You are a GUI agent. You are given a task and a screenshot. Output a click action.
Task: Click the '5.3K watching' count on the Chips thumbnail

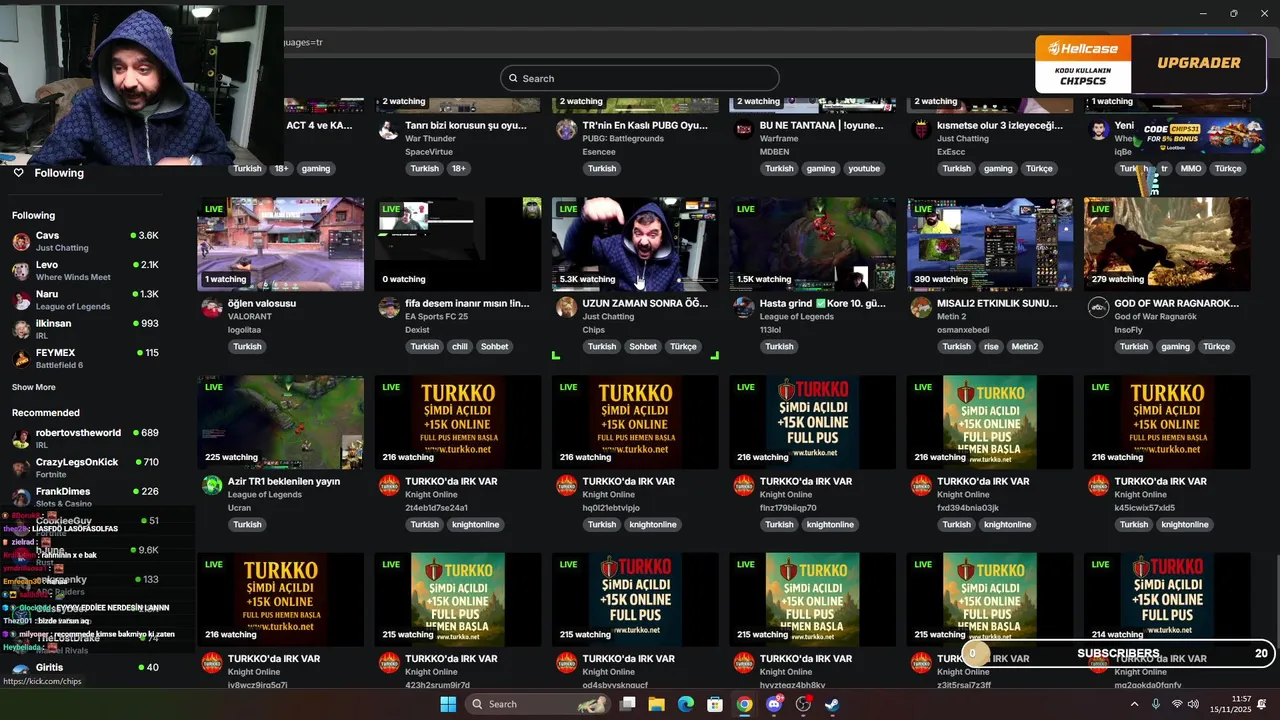click(588, 280)
